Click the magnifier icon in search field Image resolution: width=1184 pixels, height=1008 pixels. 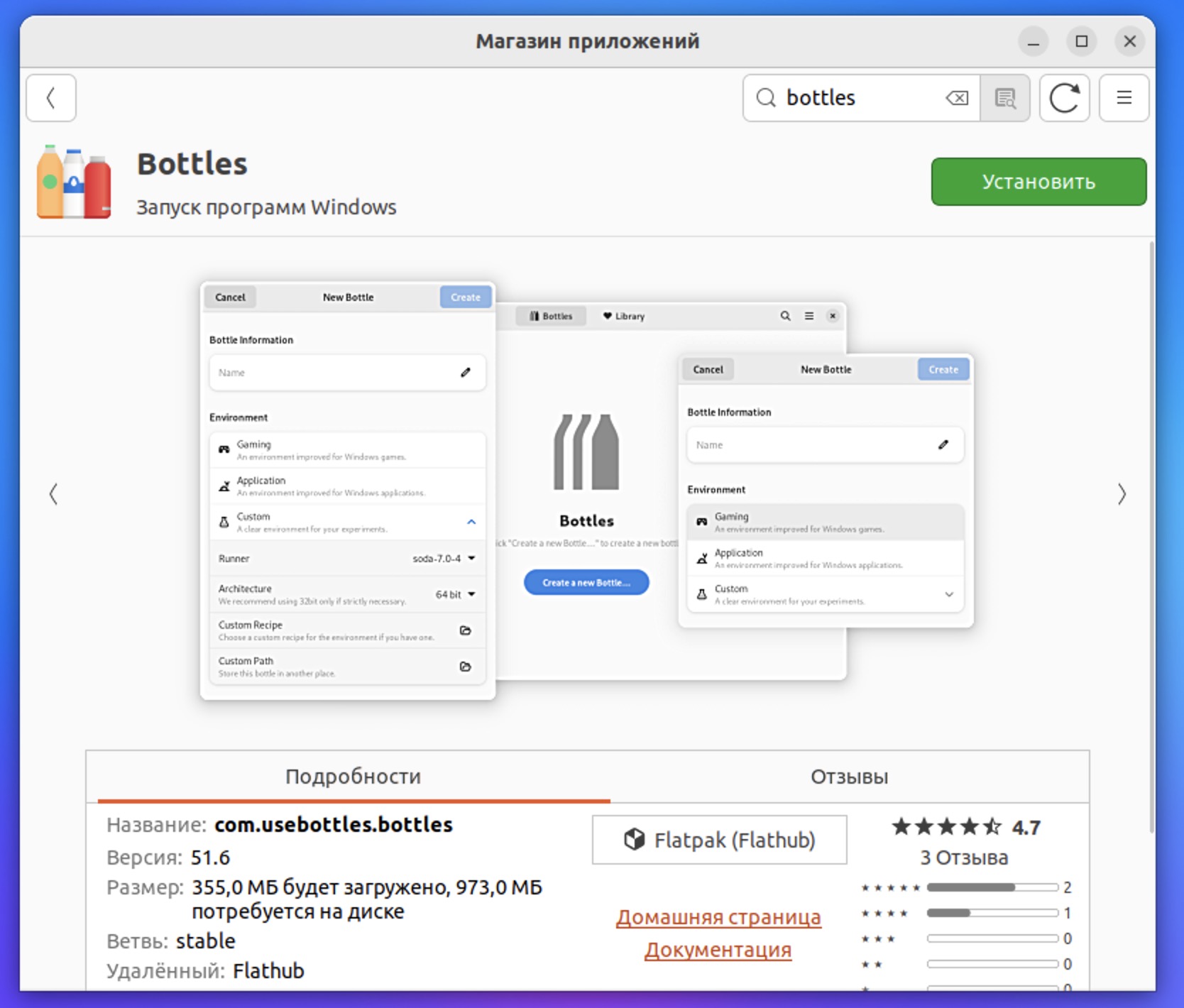[766, 98]
